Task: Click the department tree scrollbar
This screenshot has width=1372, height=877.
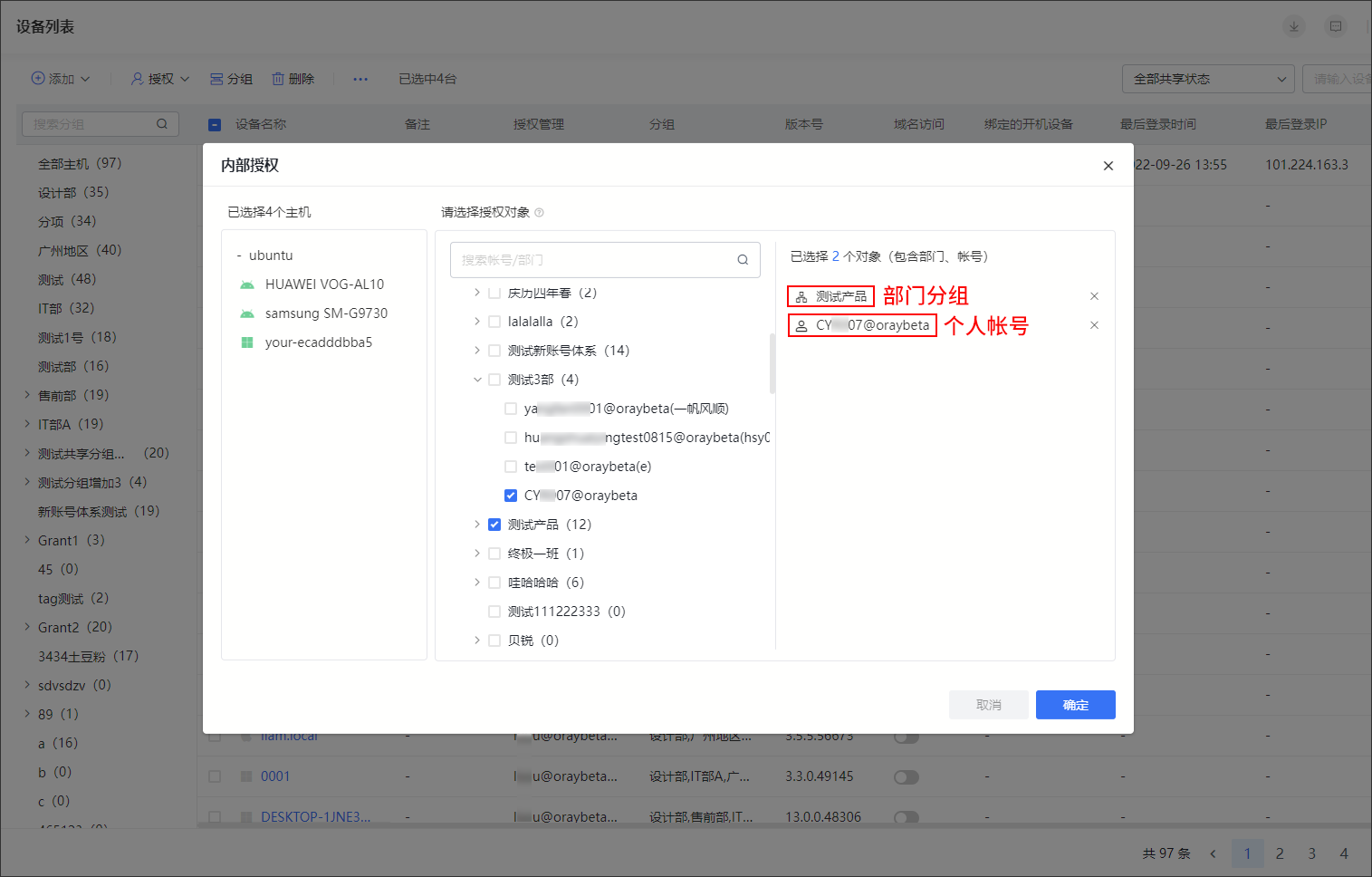Action: [772, 363]
